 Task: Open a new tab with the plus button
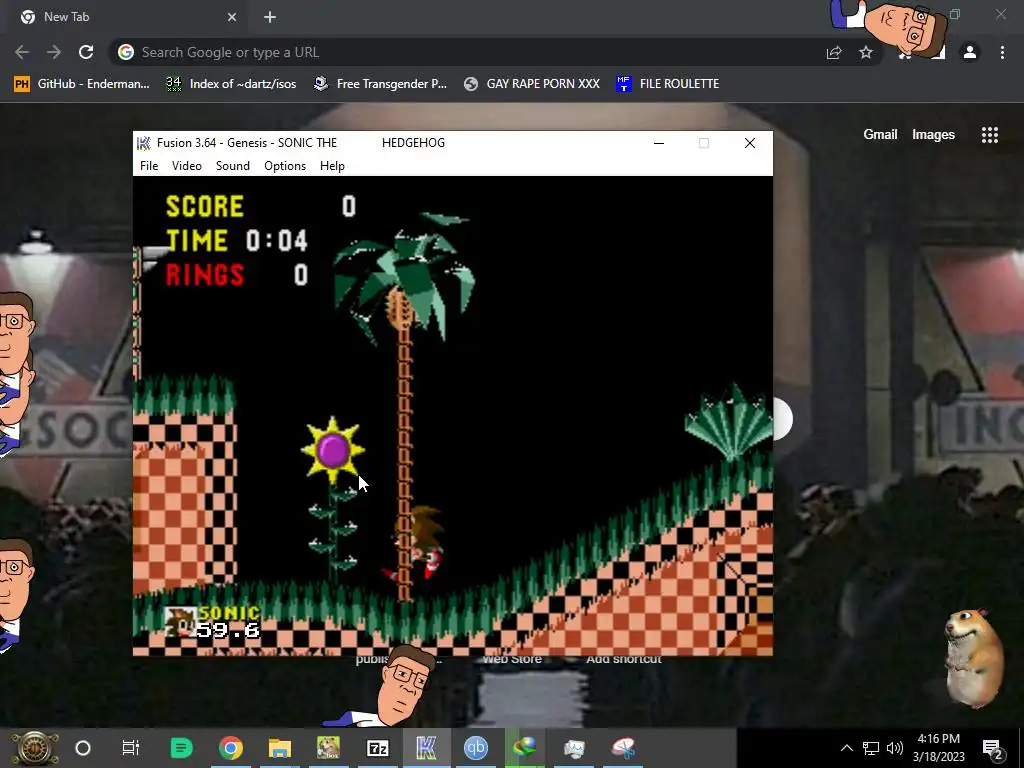click(270, 17)
